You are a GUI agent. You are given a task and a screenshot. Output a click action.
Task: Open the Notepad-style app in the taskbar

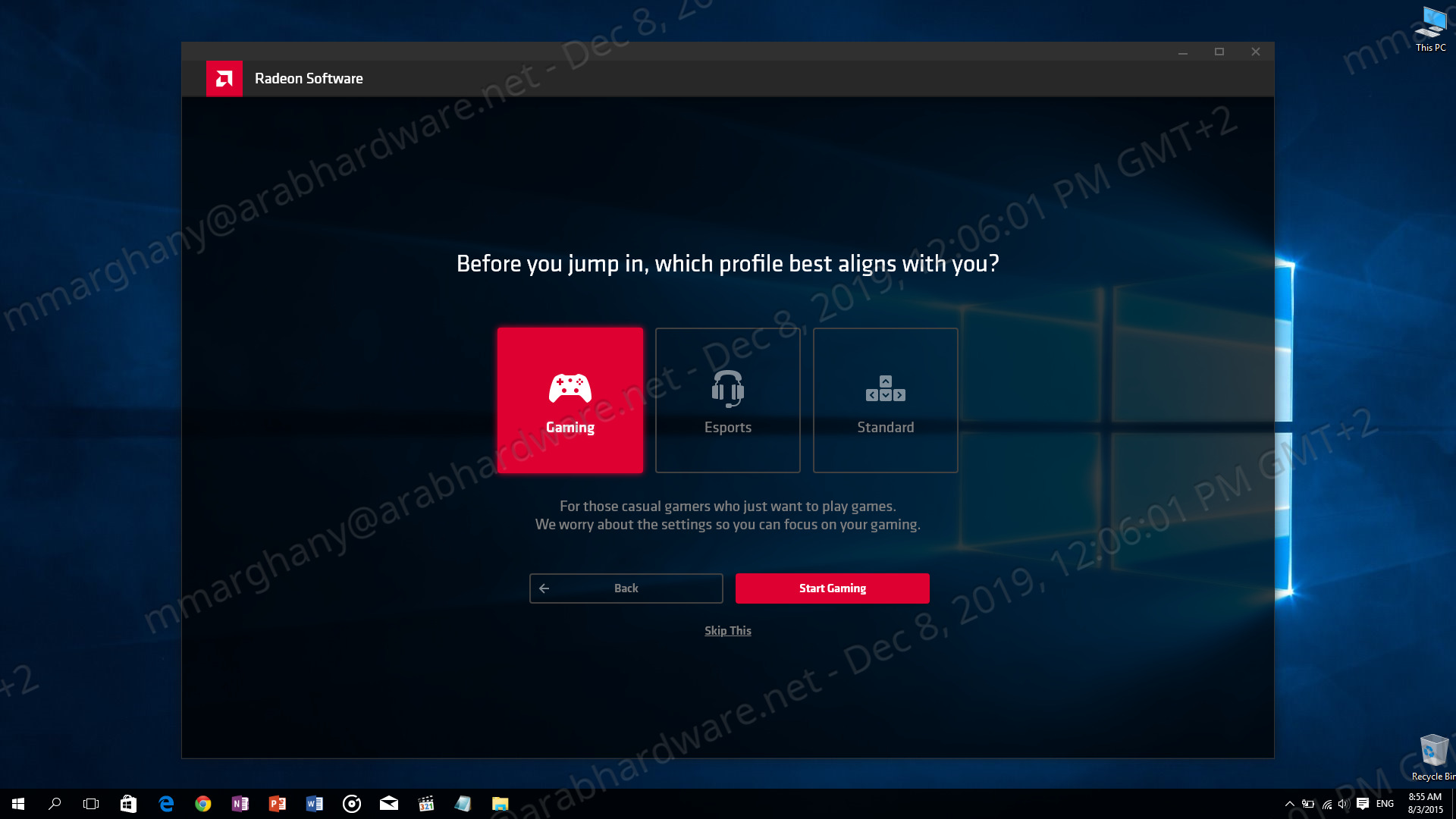tap(463, 804)
